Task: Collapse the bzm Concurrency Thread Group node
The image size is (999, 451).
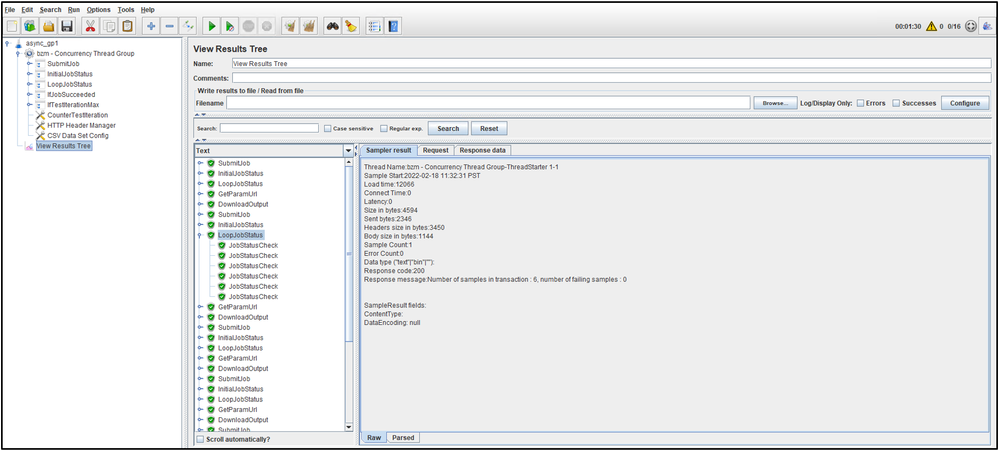Action: 18,54
